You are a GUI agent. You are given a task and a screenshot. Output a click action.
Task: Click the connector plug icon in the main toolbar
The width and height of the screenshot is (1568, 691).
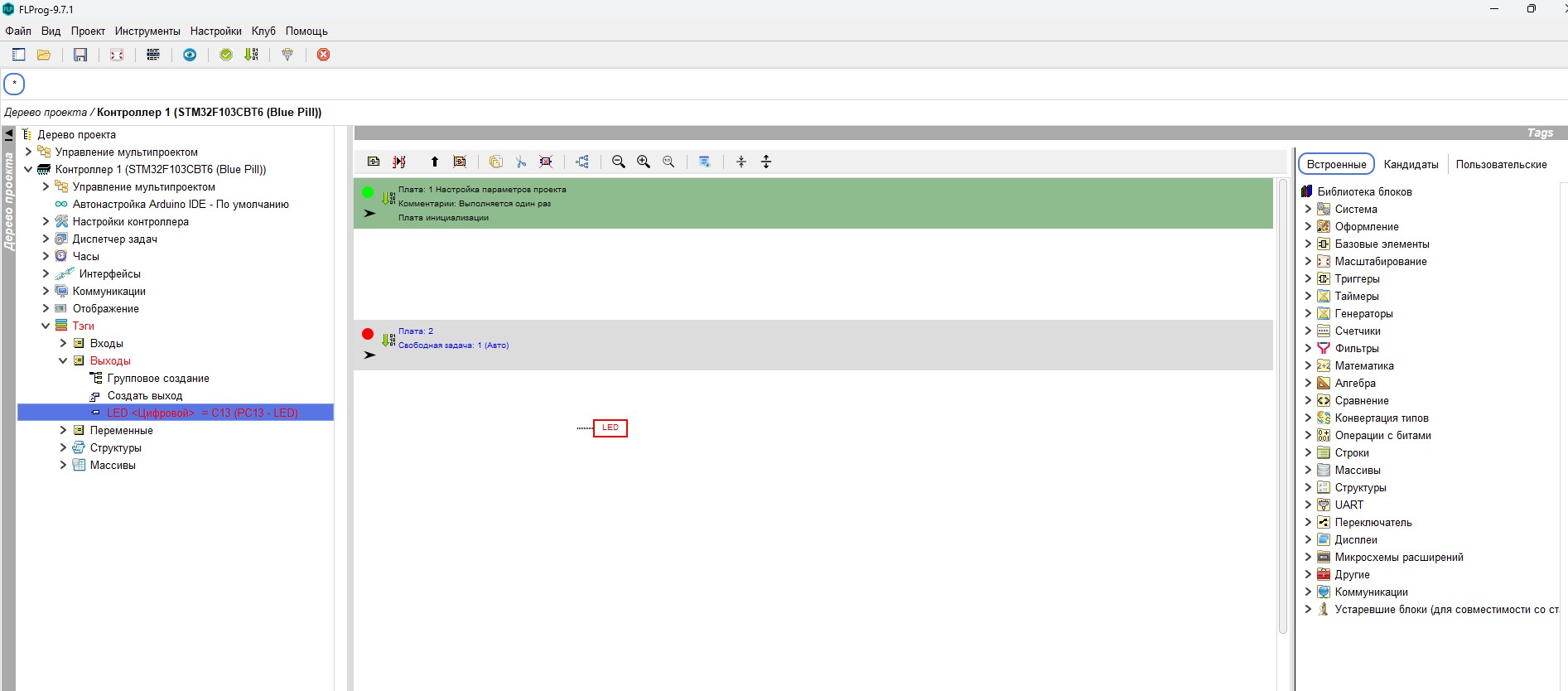point(287,55)
